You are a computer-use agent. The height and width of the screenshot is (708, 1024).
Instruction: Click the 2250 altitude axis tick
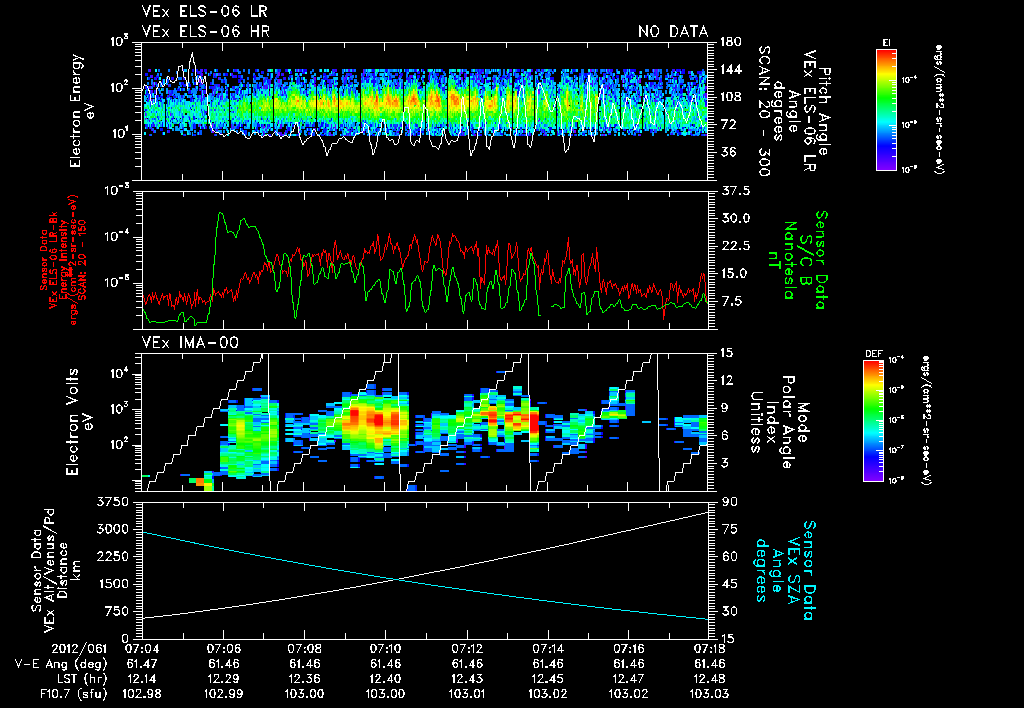pos(112,556)
